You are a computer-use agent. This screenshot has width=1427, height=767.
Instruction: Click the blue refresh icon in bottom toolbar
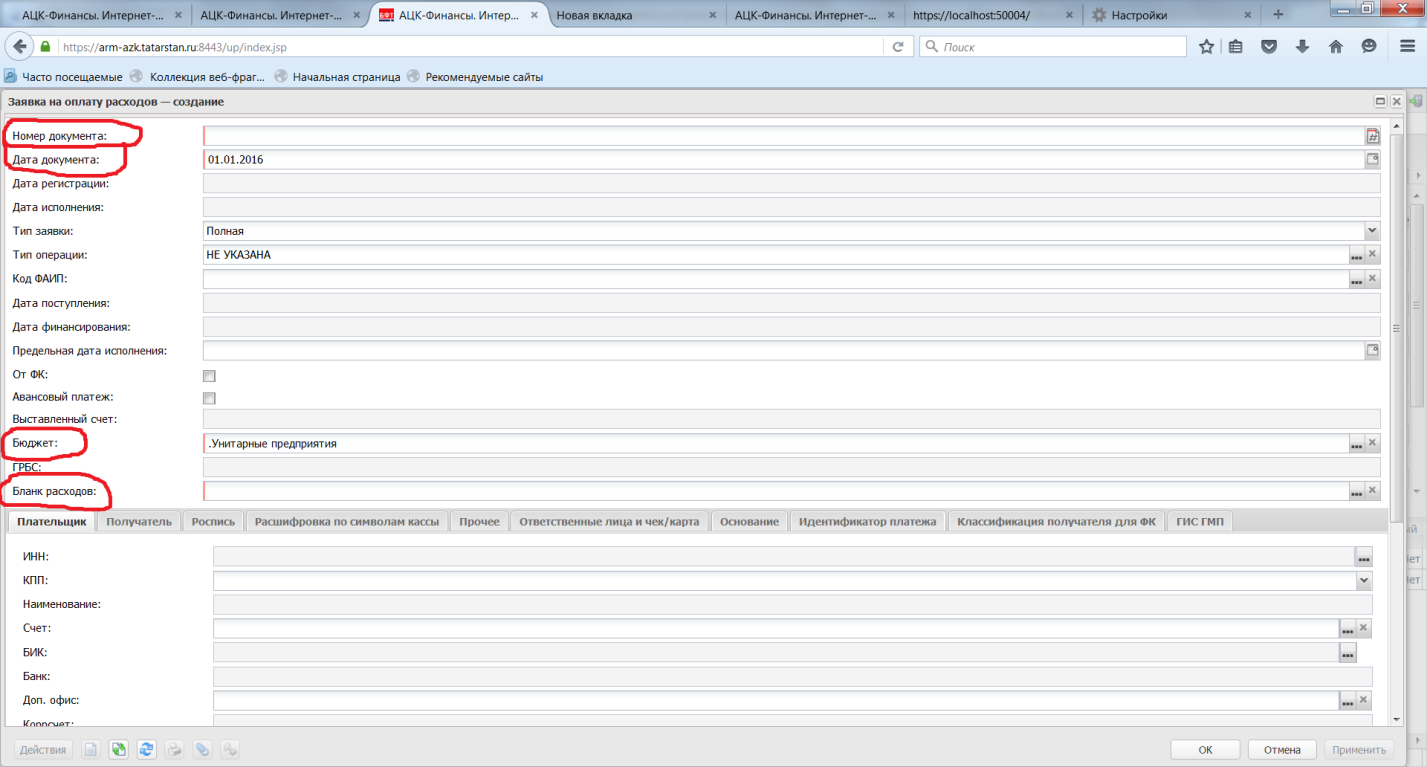click(x=146, y=749)
